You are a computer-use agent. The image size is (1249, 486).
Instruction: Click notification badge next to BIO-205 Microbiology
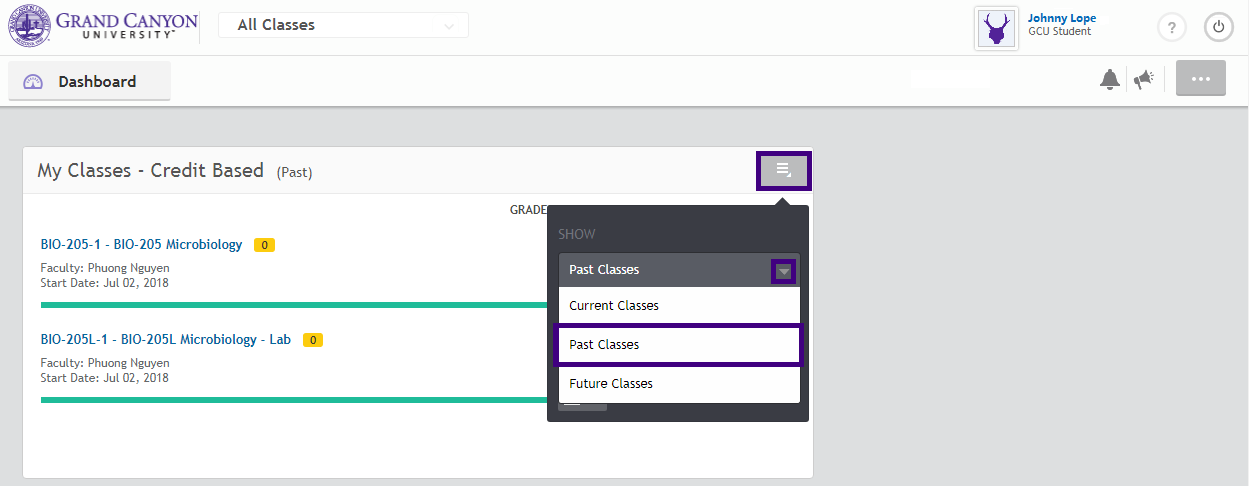click(x=265, y=245)
